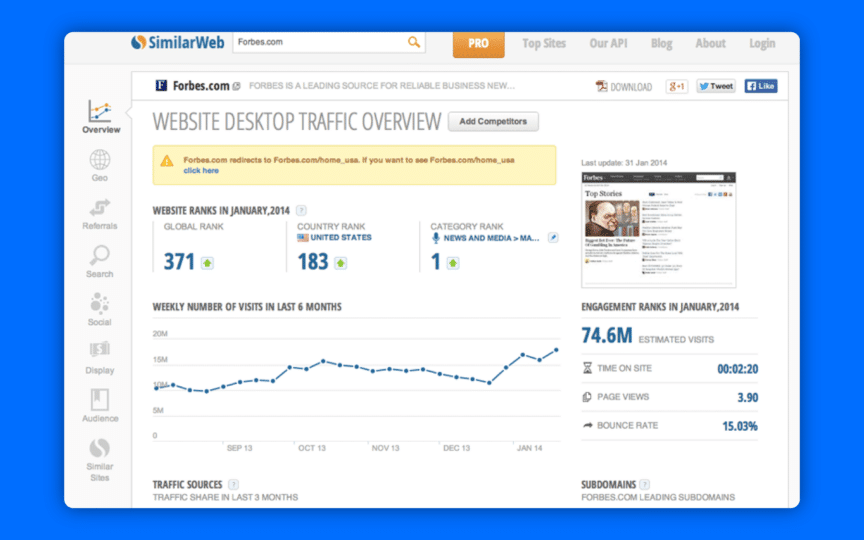The width and height of the screenshot is (864, 540).
Task: Click the Google +1 button
Action: [x=677, y=87]
